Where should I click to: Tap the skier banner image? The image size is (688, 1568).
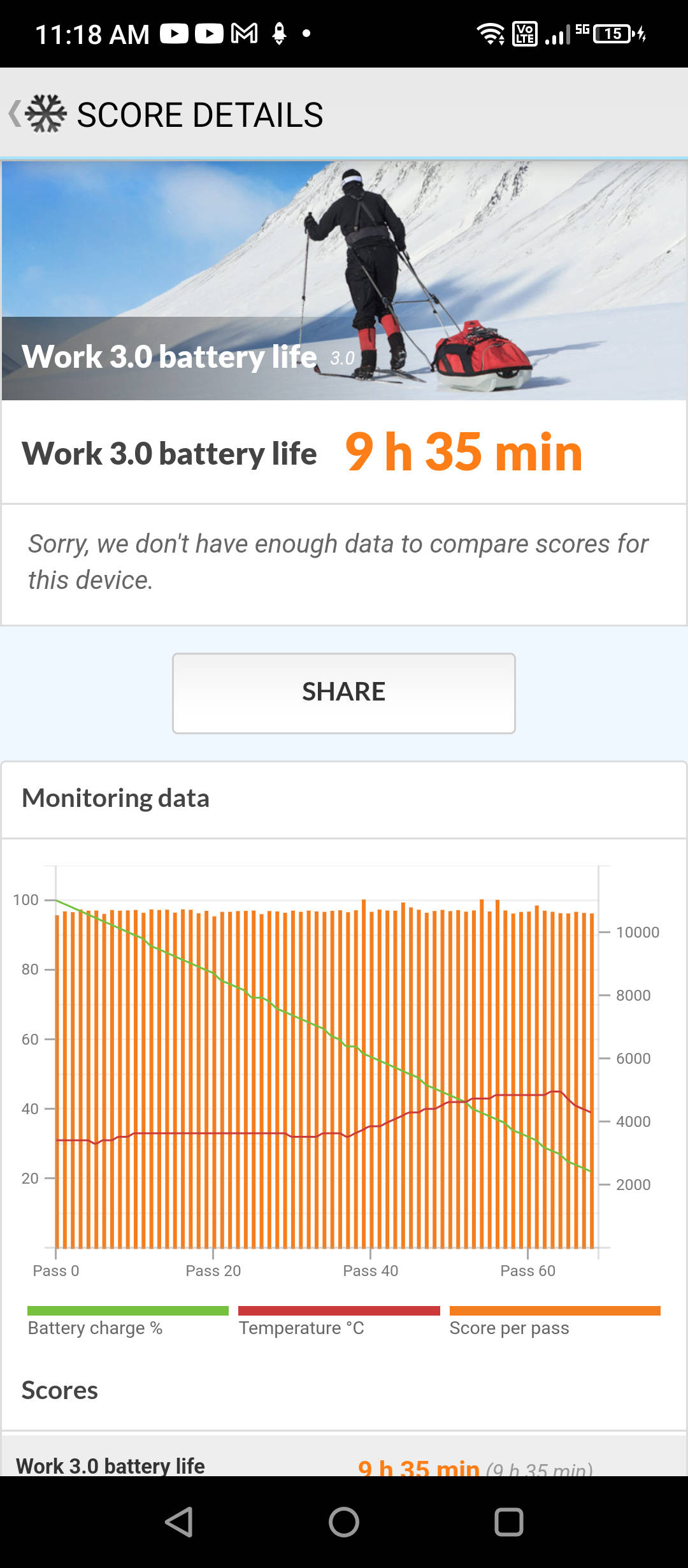344,280
